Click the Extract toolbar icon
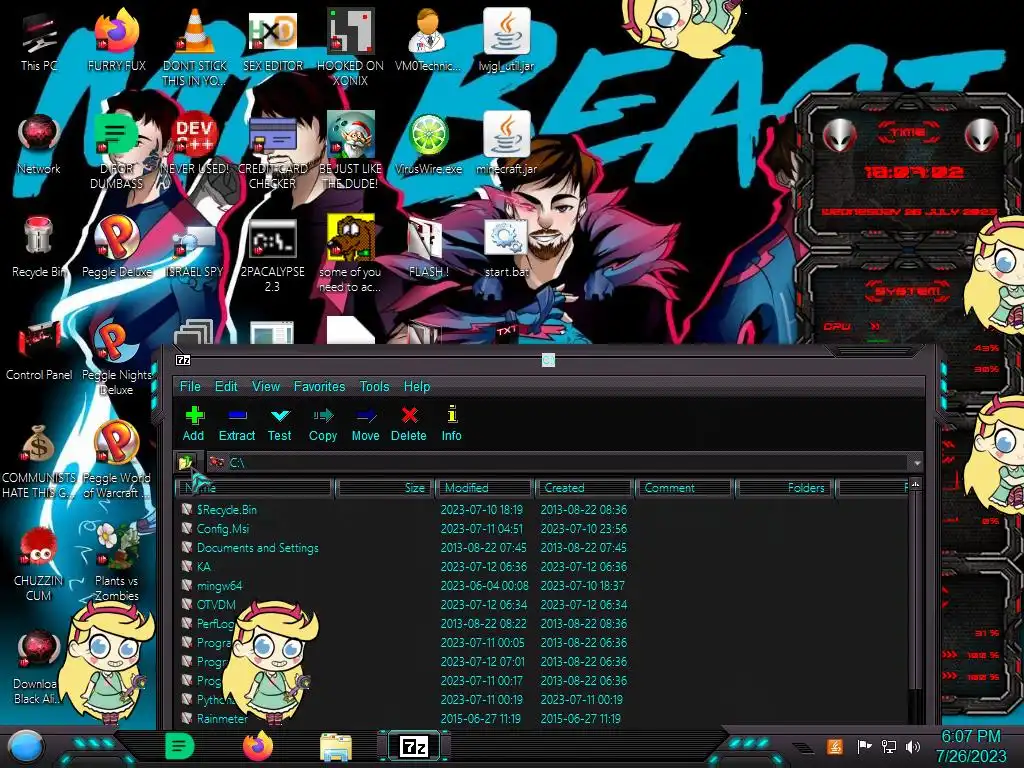Screen dimensions: 1024x768 tap(236, 423)
